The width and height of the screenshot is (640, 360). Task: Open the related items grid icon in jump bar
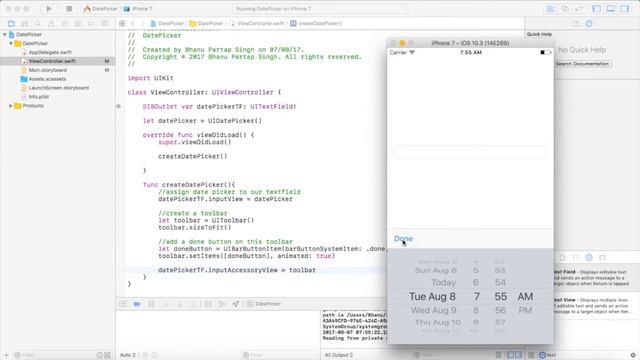point(122,24)
